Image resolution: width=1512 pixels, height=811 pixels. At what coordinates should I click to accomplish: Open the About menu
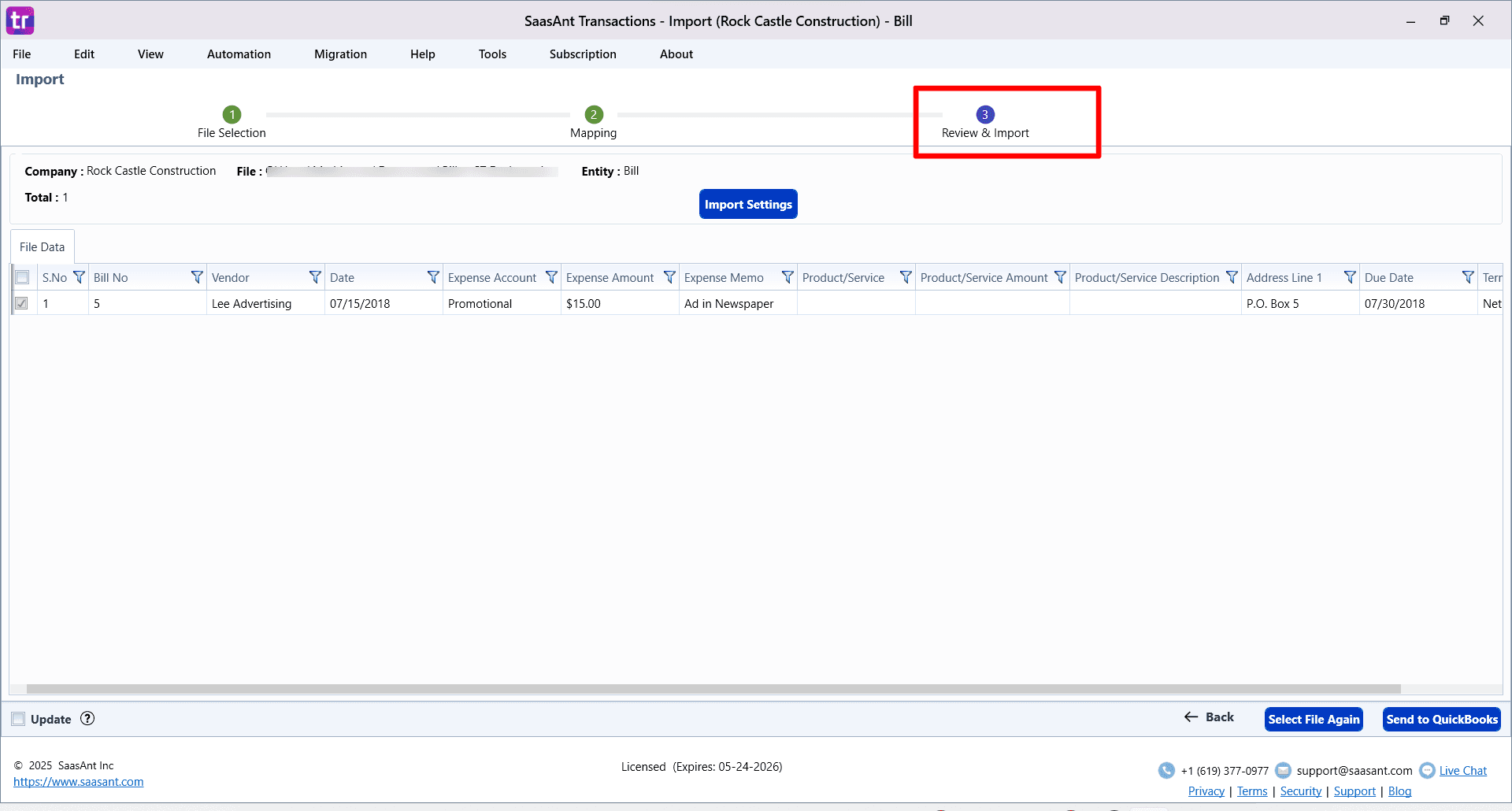676,54
